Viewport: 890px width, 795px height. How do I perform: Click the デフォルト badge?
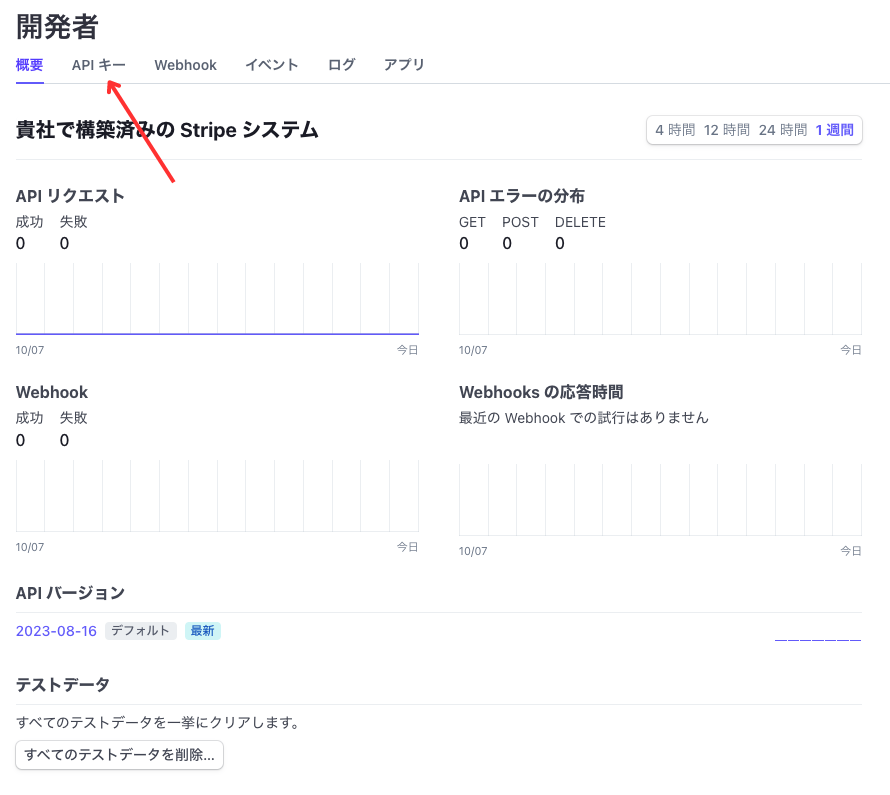coord(140,631)
